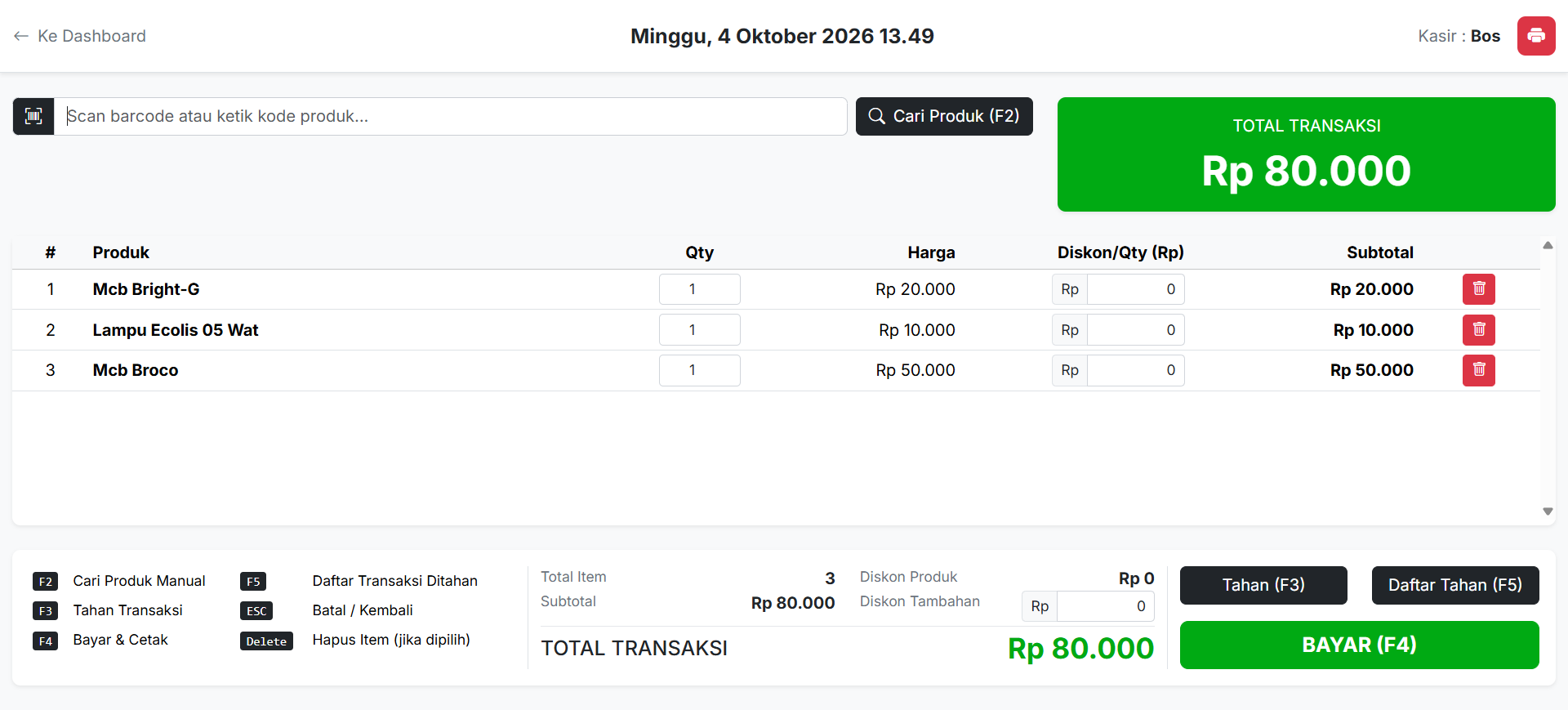Screen dimensions: 1568x710
Task: Delete the Lampu Ecolis 05 Wat item
Action: 1478,330
